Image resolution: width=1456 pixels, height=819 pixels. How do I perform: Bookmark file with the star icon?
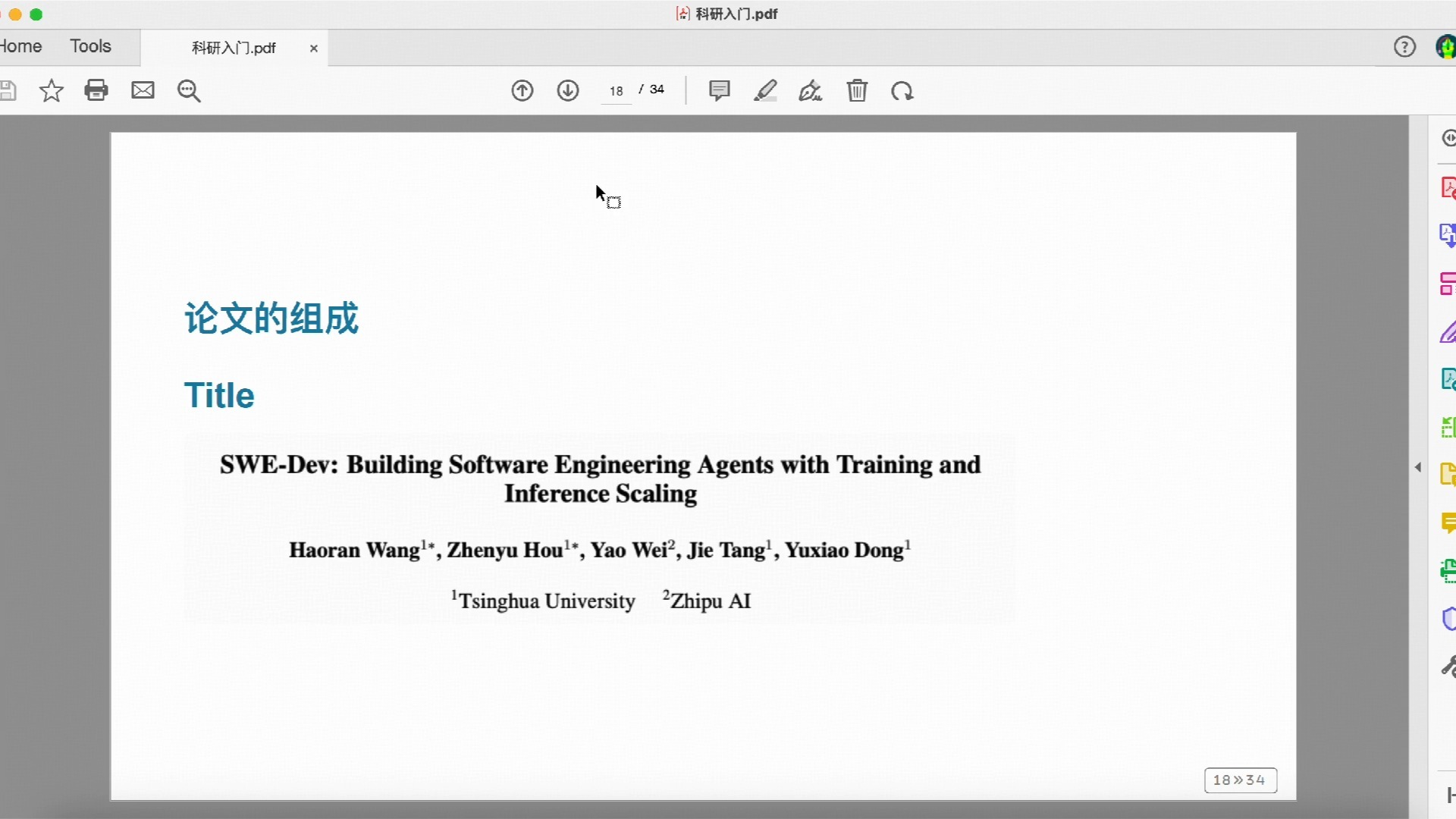coord(51,91)
